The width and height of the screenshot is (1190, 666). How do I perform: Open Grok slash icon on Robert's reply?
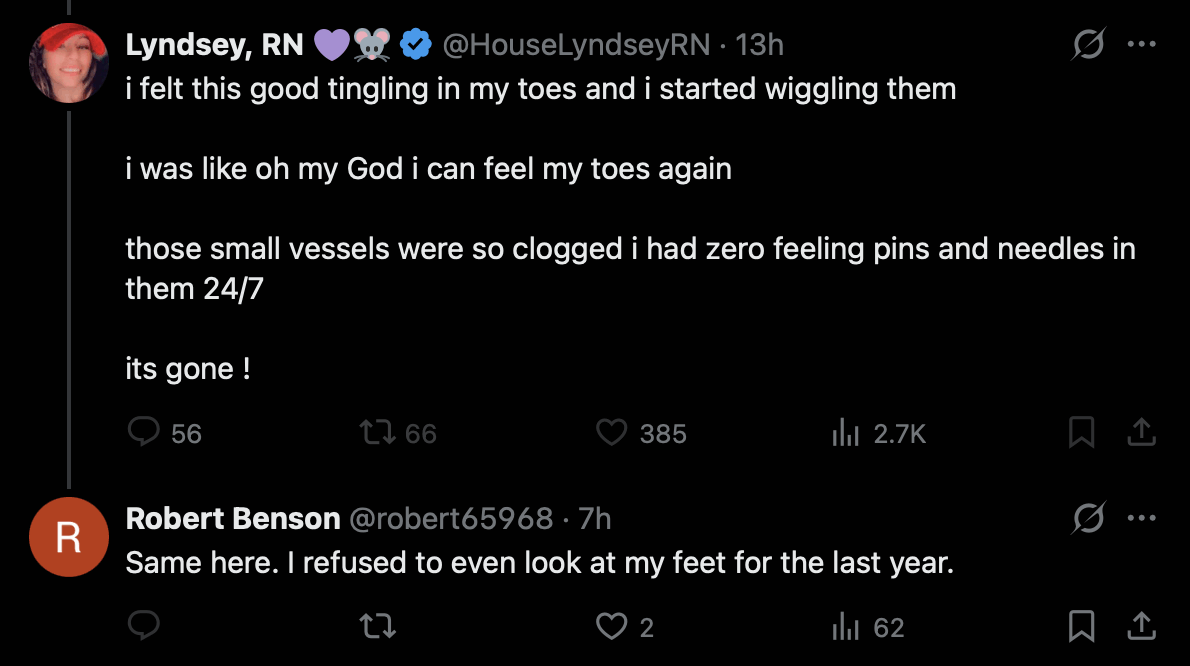point(1087,518)
